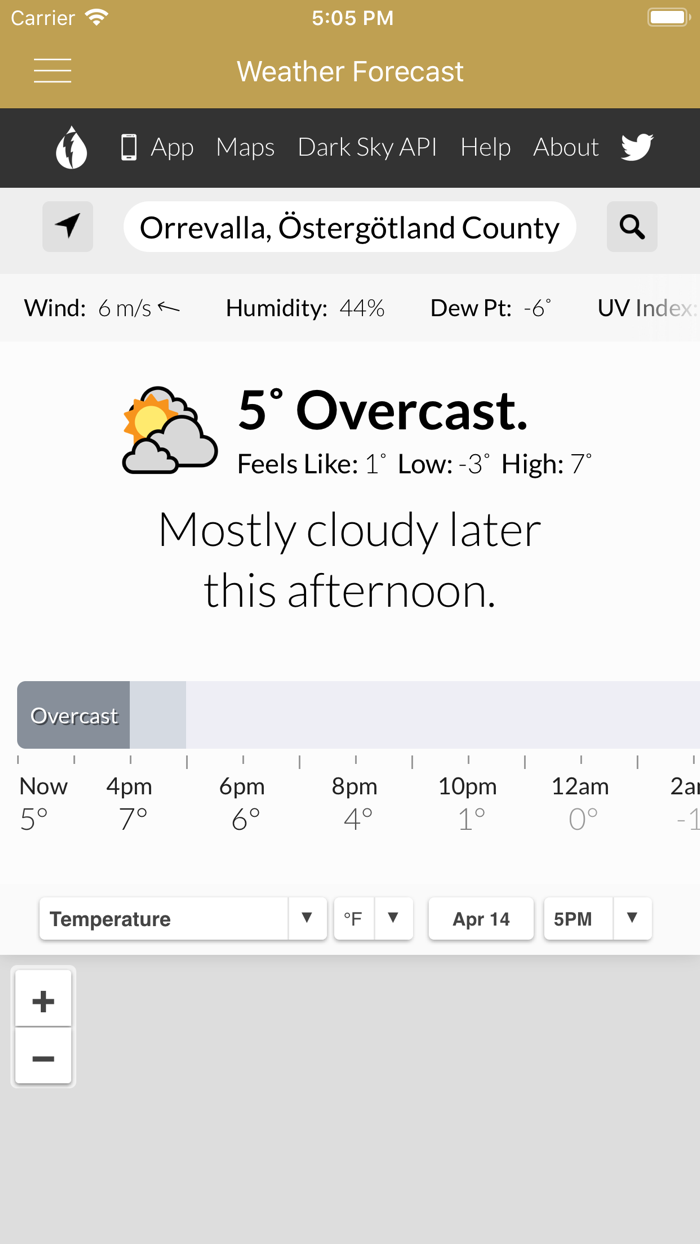
Task: Zoom in on the map
Action: click(43, 1000)
